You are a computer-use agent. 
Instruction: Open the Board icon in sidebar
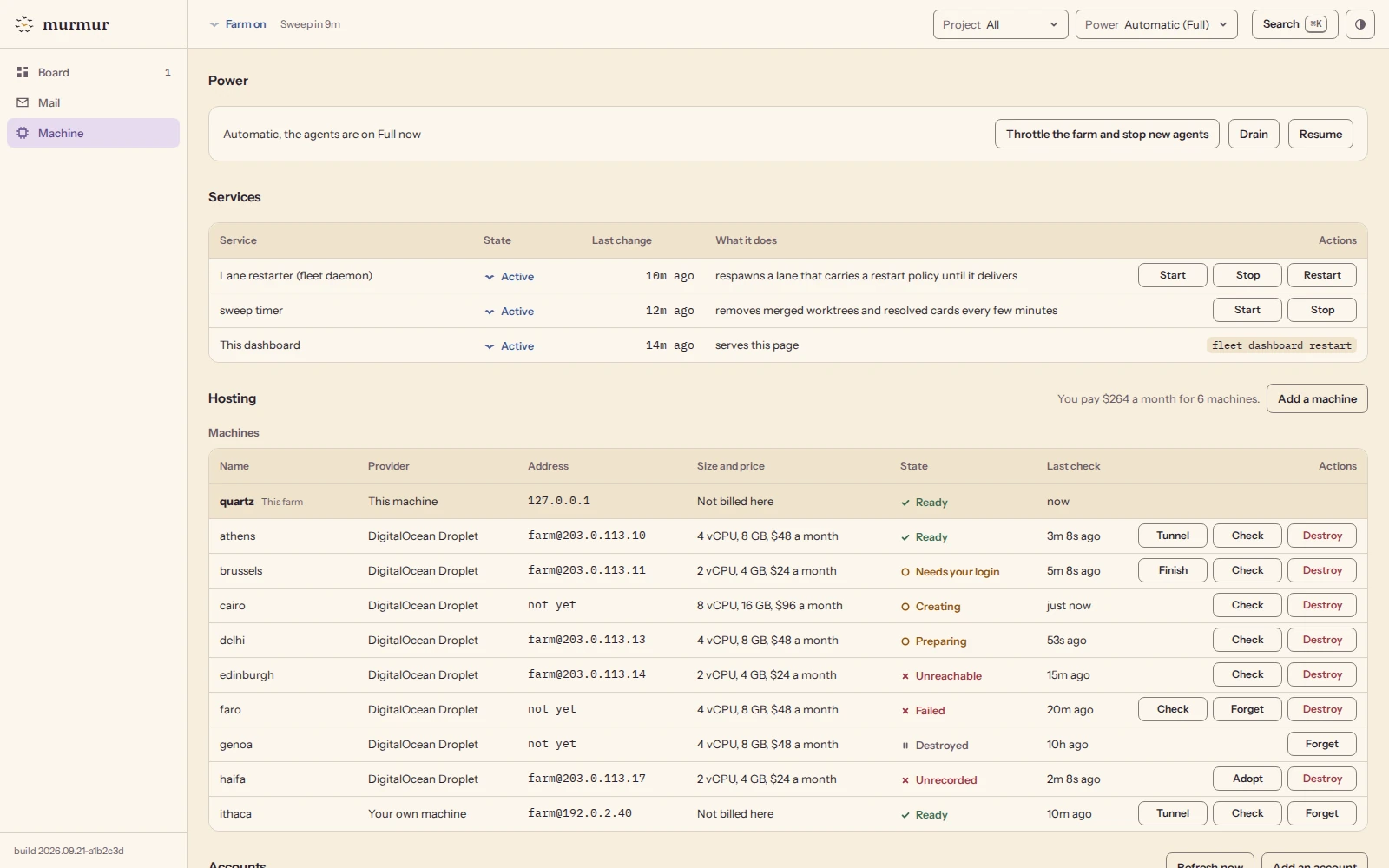(x=23, y=72)
